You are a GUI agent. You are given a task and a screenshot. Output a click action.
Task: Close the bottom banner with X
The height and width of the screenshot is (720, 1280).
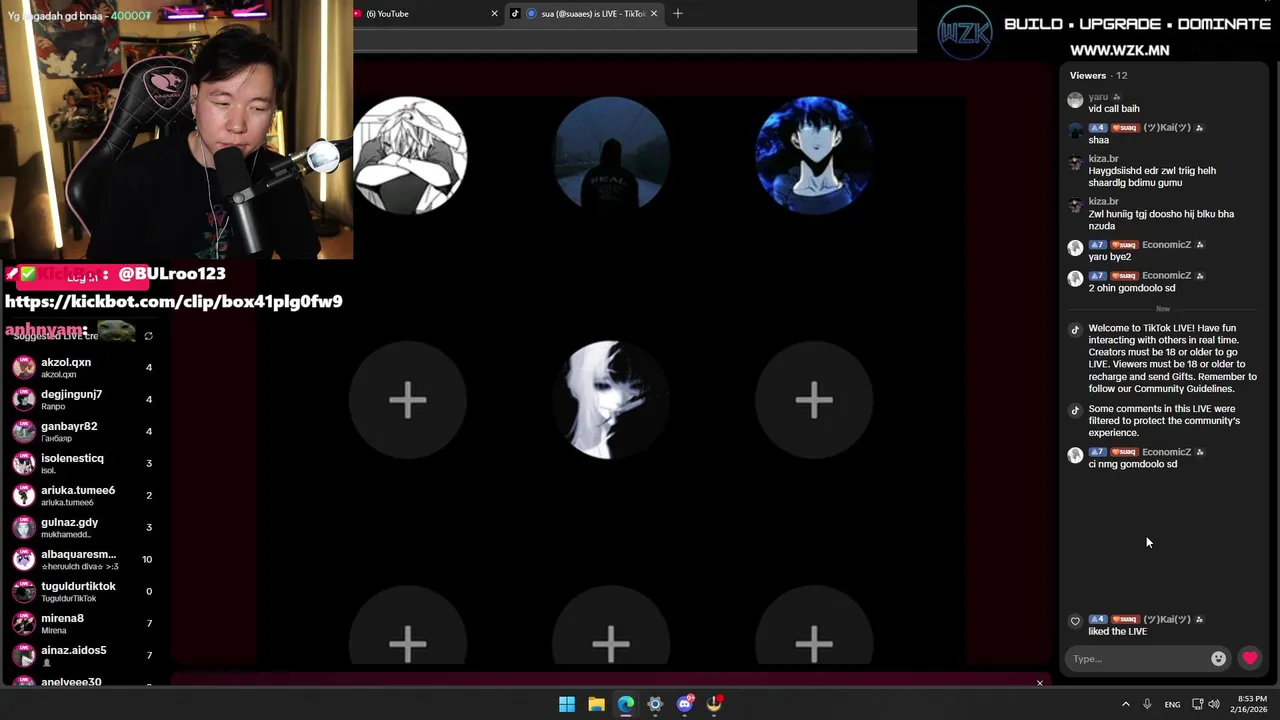click(1039, 683)
